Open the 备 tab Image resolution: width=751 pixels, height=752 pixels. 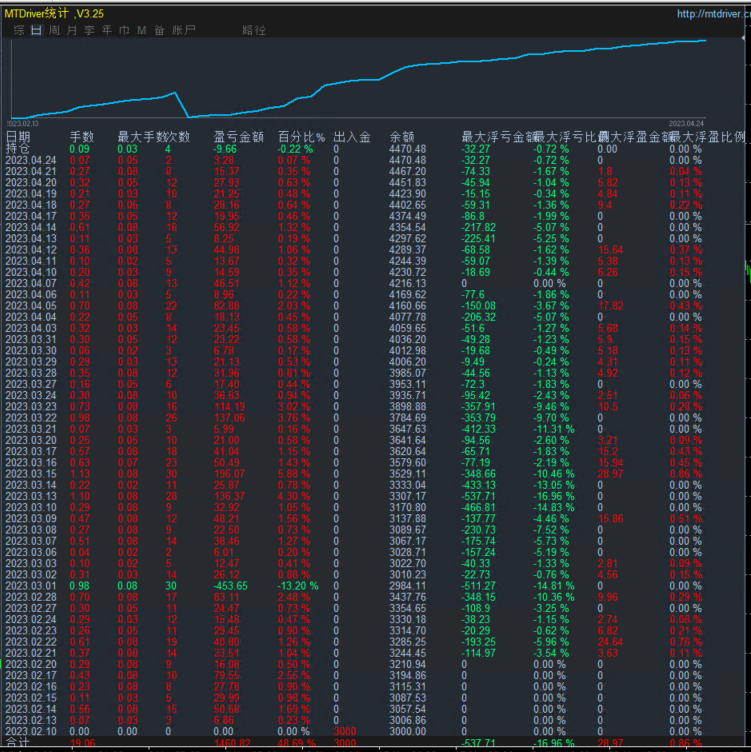(159, 30)
